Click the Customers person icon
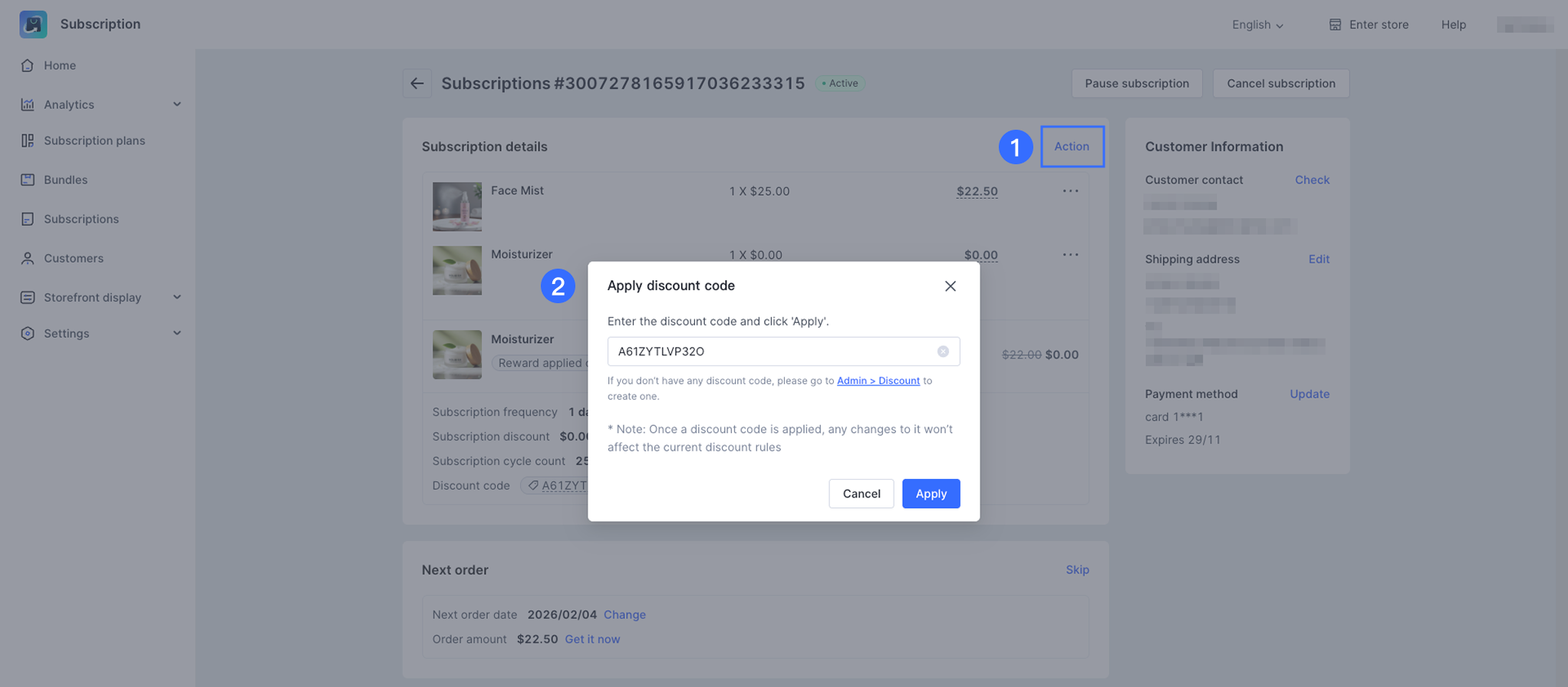Image resolution: width=1568 pixels, height=687 pixels. tap(28, 258)
